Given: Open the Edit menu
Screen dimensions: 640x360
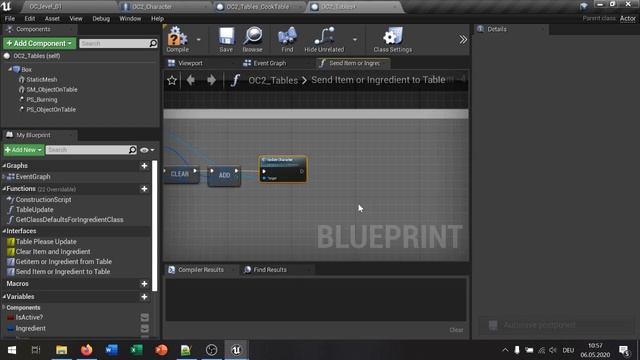Looking at the screenshot, I should coord(30,19).
